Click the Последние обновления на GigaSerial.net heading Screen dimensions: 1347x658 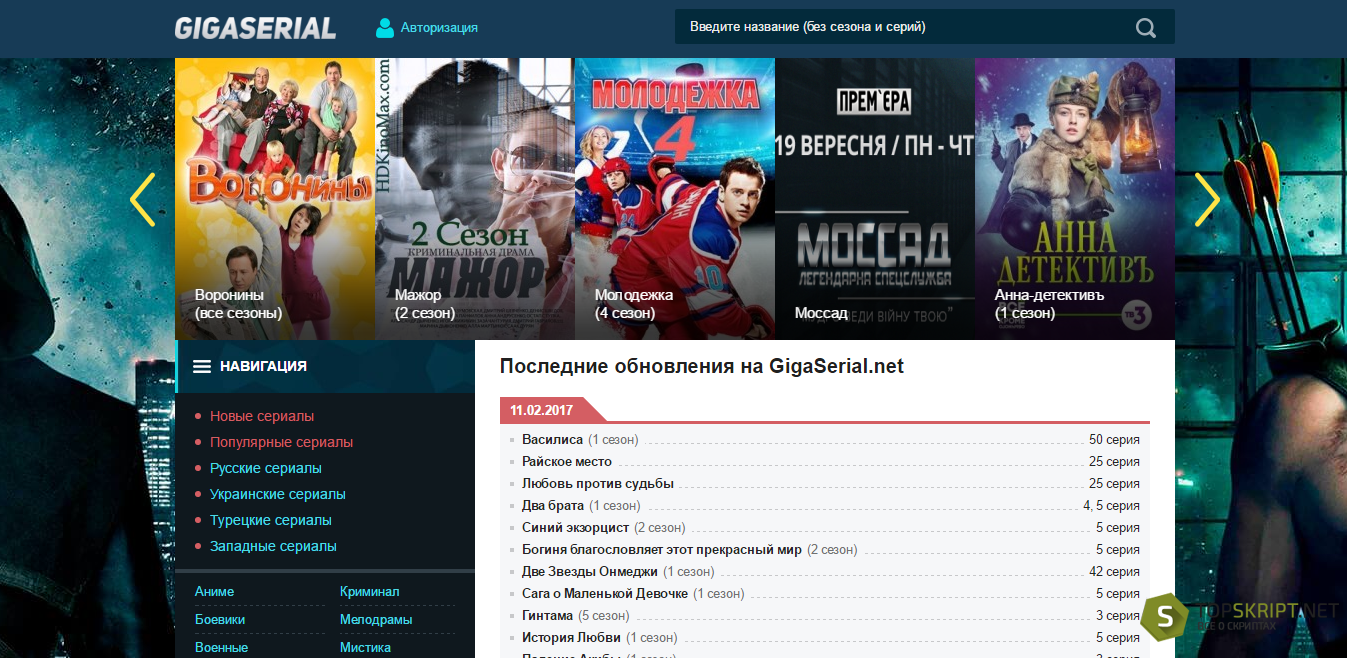click(x=702, y=366)
